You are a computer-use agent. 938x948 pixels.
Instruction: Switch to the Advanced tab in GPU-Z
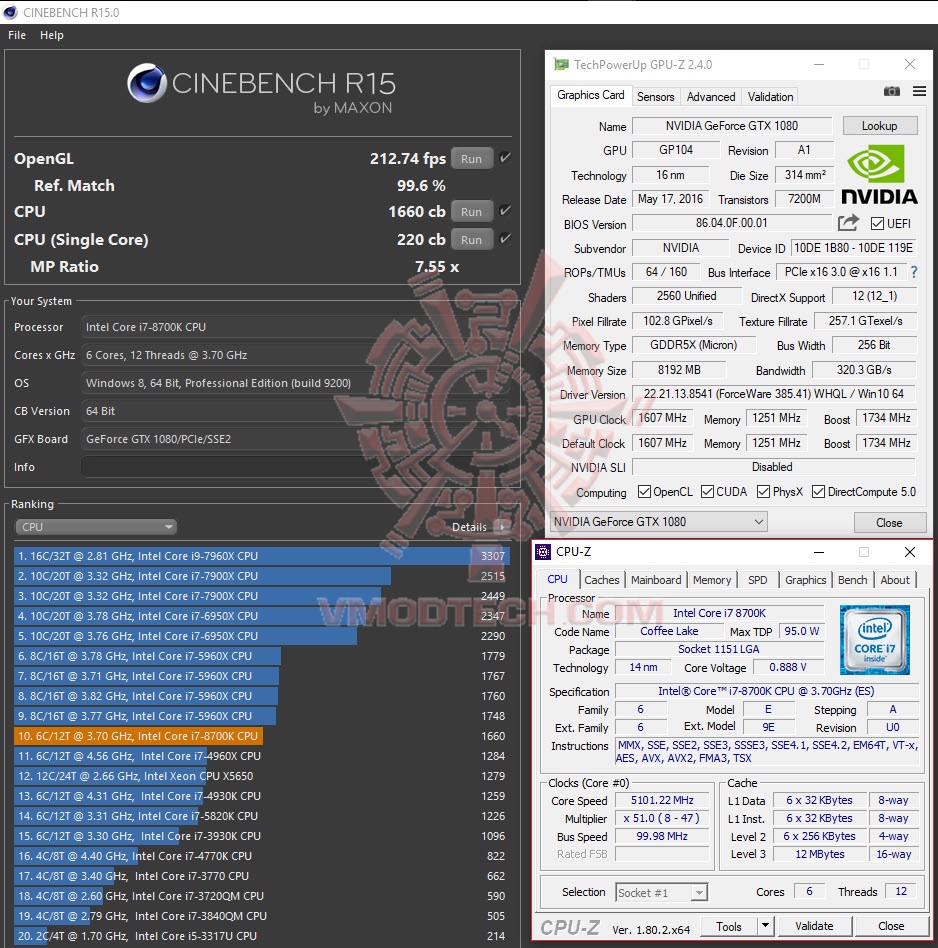[x=711, y=97]
